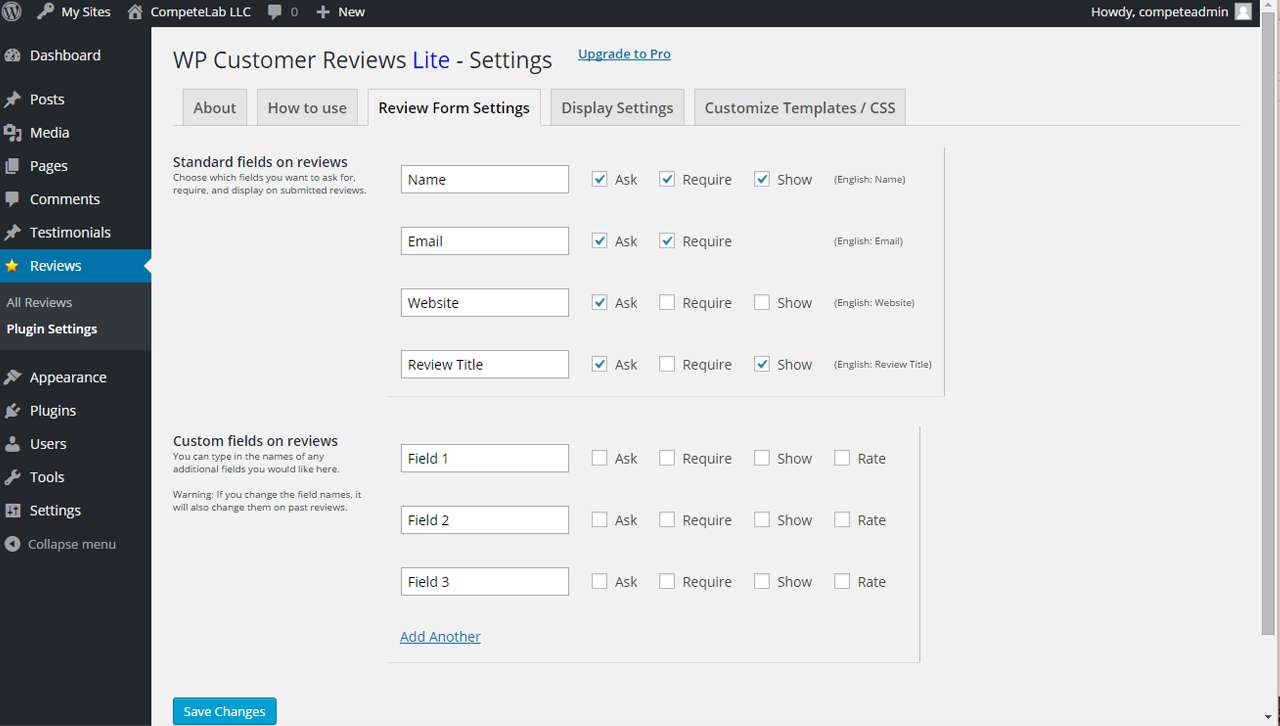Click inside the Review Title text field

click(x=484, y=364)
